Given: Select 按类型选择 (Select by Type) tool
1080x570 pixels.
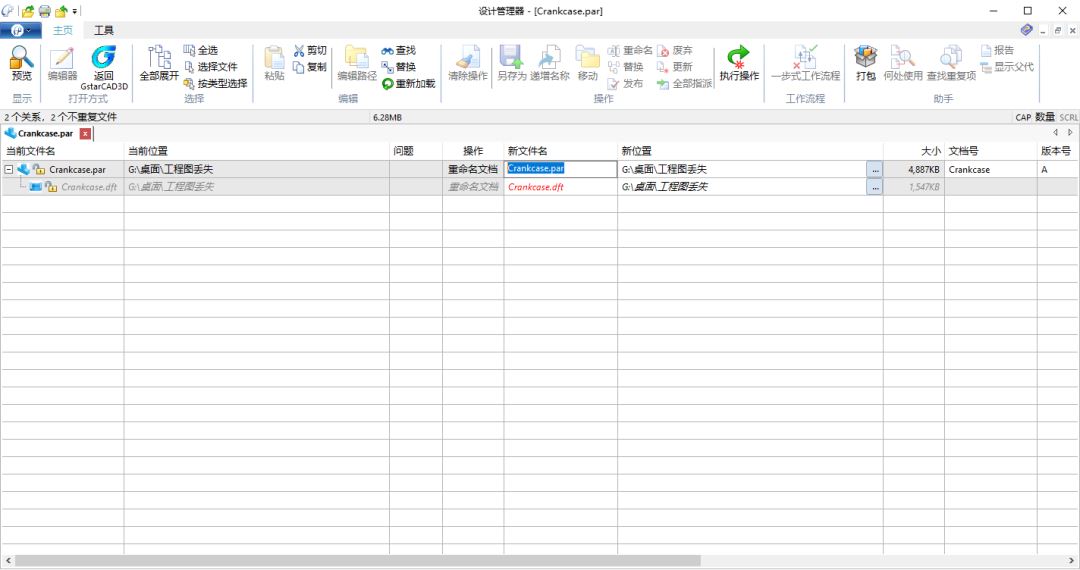Looking at the screenshot, I should coord(215,84).
